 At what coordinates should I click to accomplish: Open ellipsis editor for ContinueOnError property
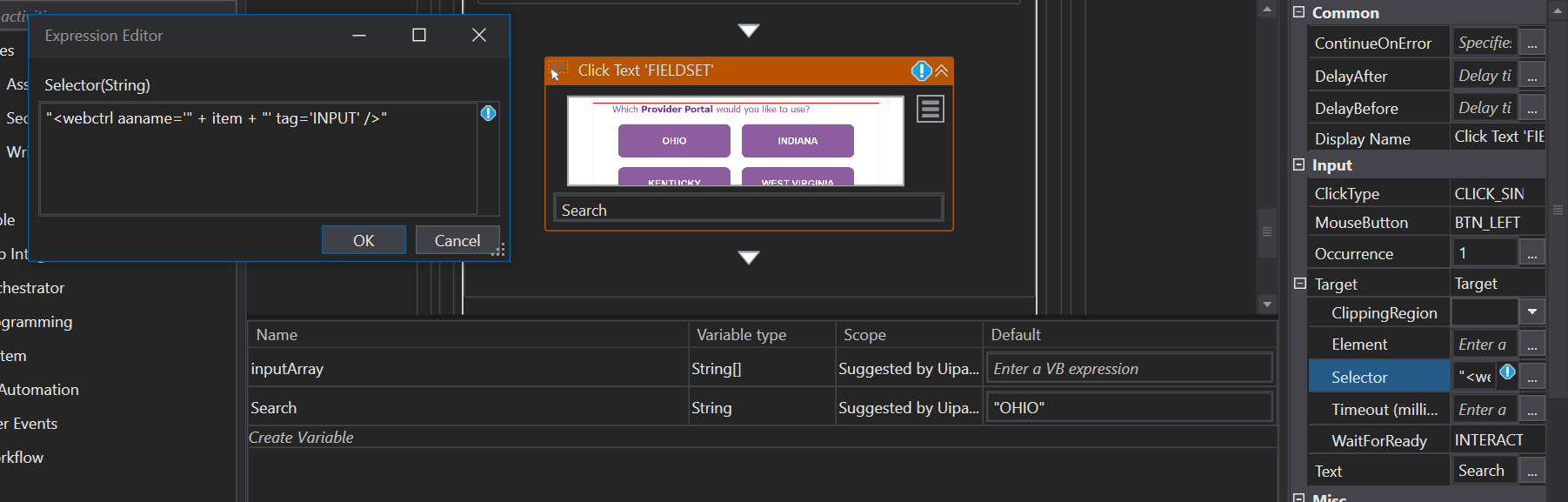(x=1531, y=43)
